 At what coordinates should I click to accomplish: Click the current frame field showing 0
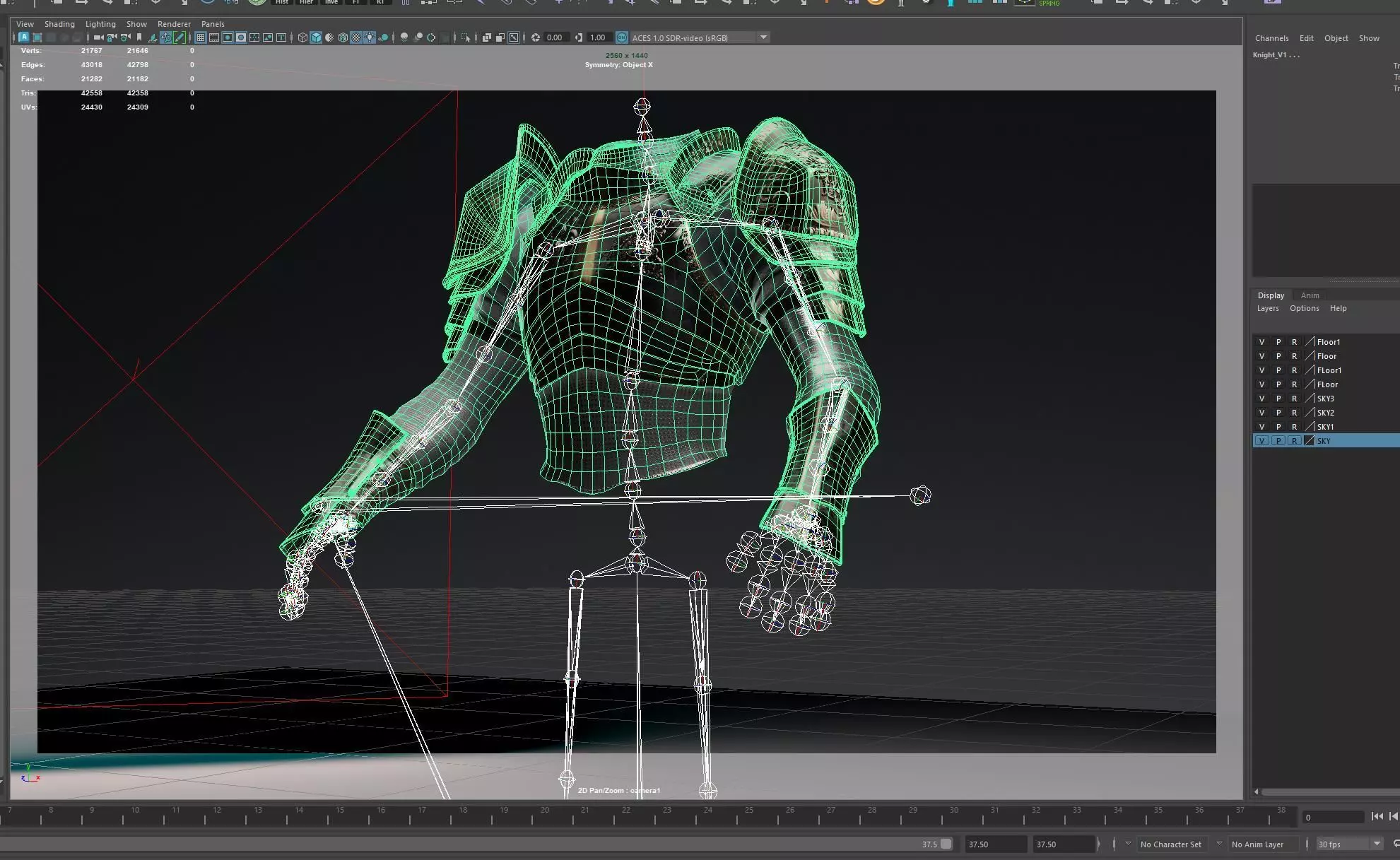pos(1333,817)
